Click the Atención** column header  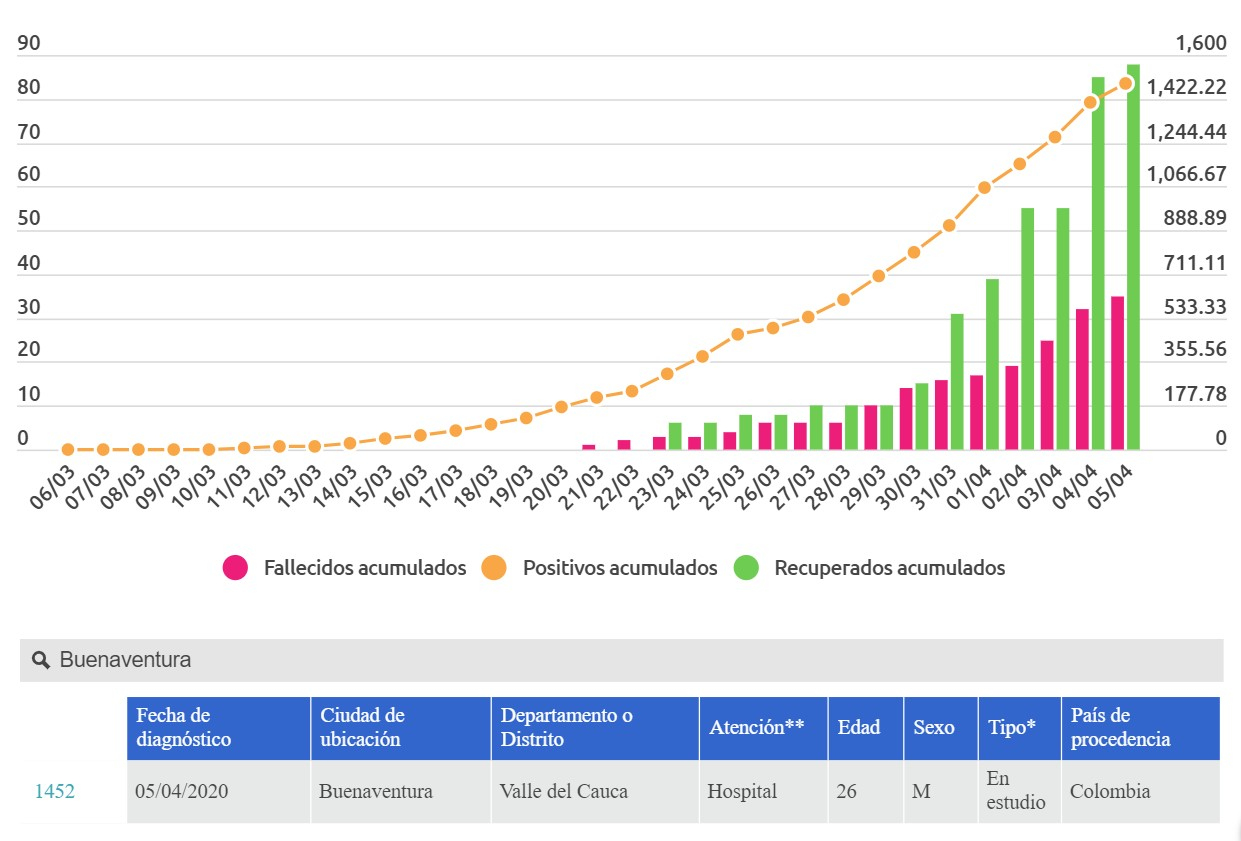coord(764,728)
